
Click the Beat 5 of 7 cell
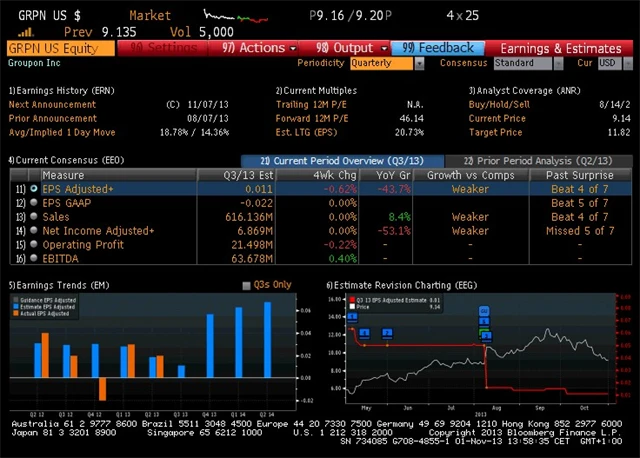(580, 203)
